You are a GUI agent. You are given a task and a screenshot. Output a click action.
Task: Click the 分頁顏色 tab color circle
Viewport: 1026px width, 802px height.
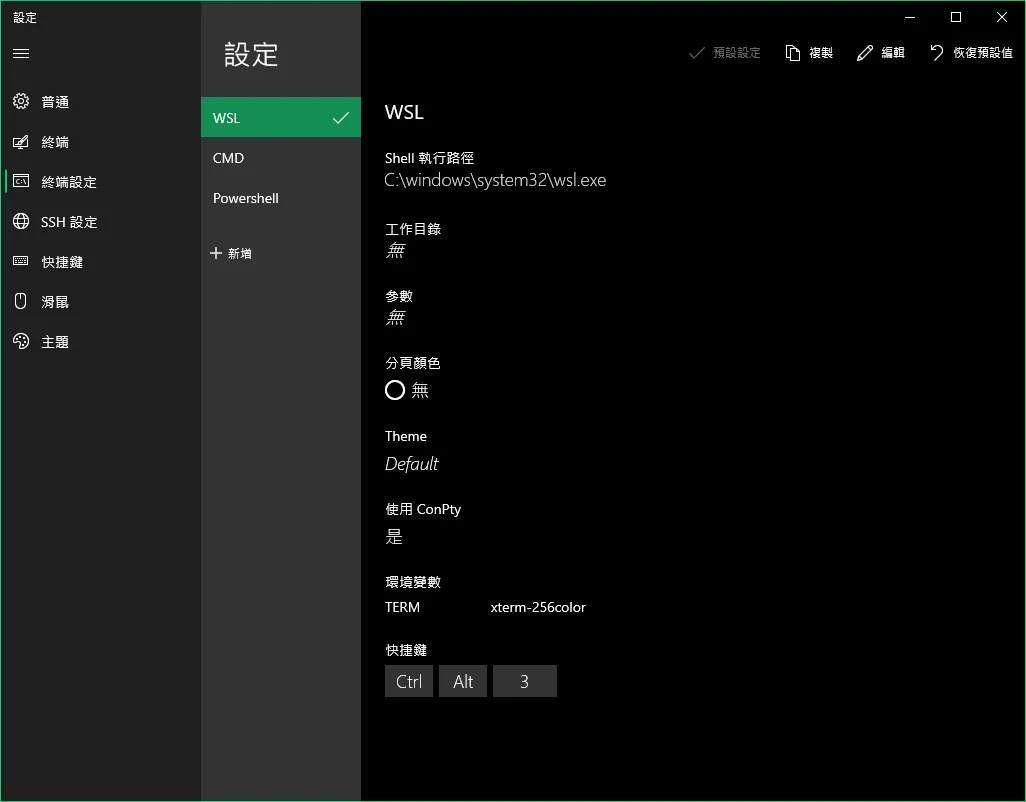[x=395, y=390]
